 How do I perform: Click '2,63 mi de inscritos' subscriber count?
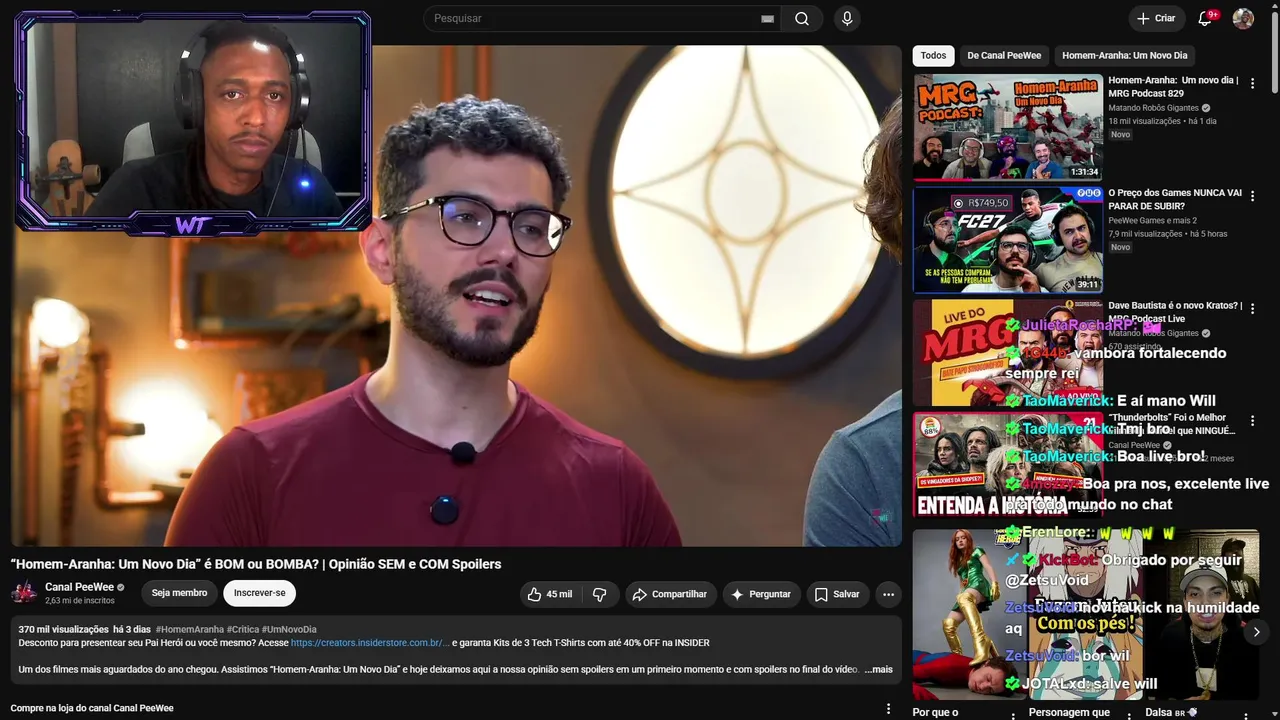coord(79,601)
